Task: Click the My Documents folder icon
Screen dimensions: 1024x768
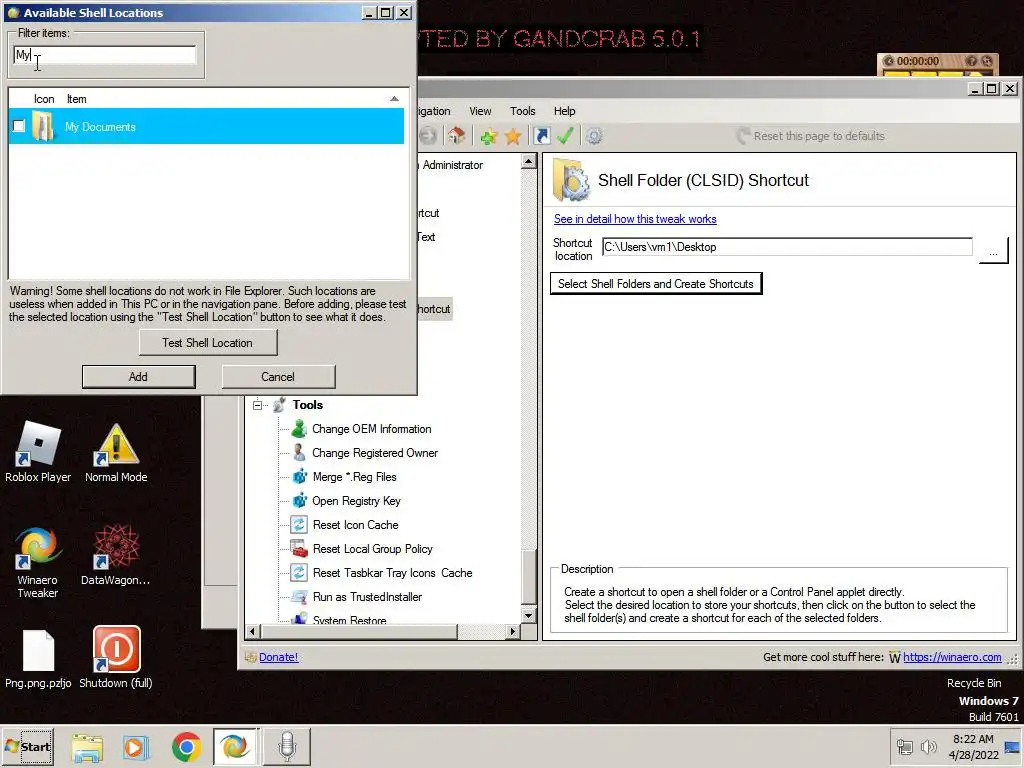Action: [x=43, y=126]
